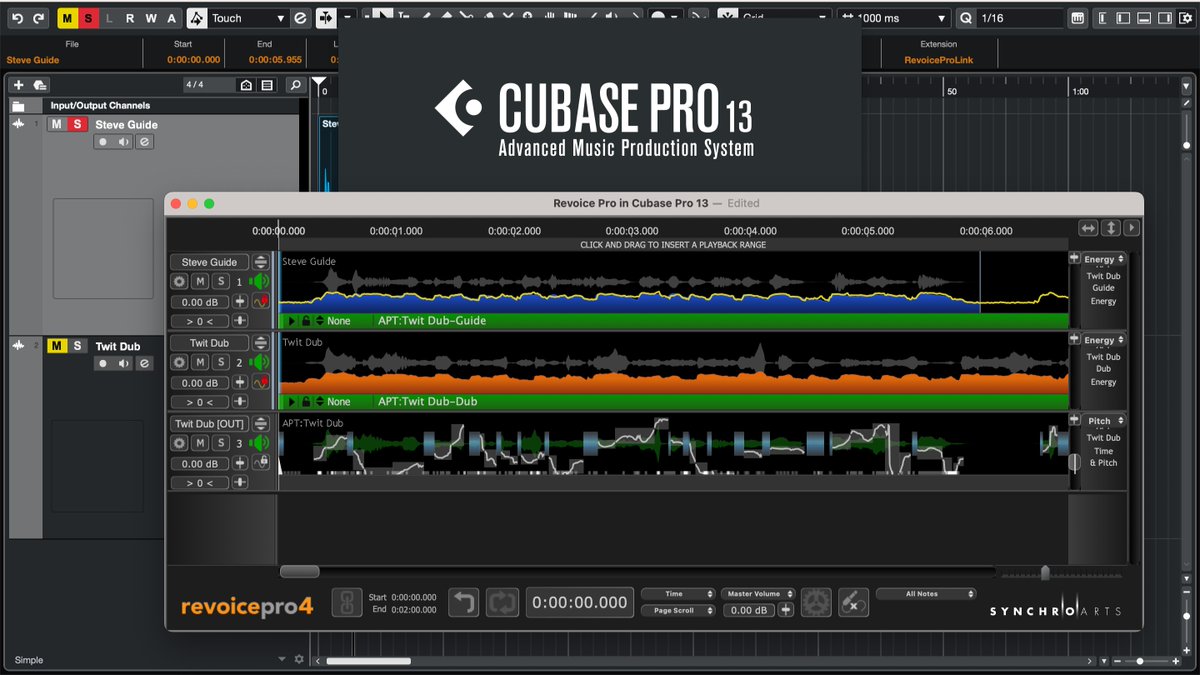Open the process wheel icon in Revoice Pro

(x=816, y=602)
